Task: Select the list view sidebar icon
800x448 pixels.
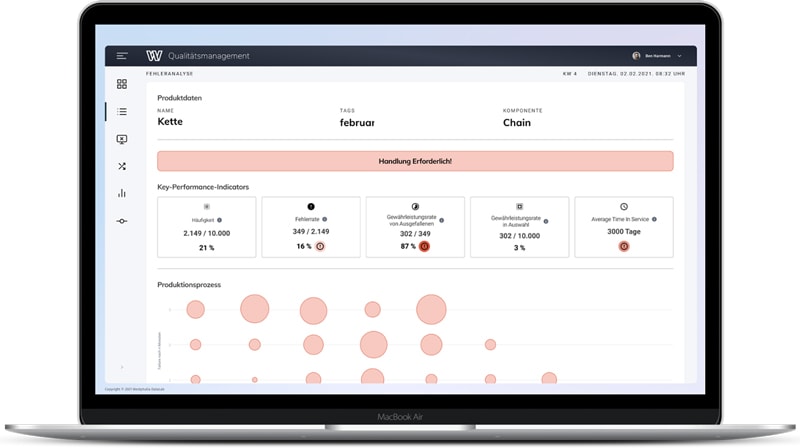Action: point(121,111)
